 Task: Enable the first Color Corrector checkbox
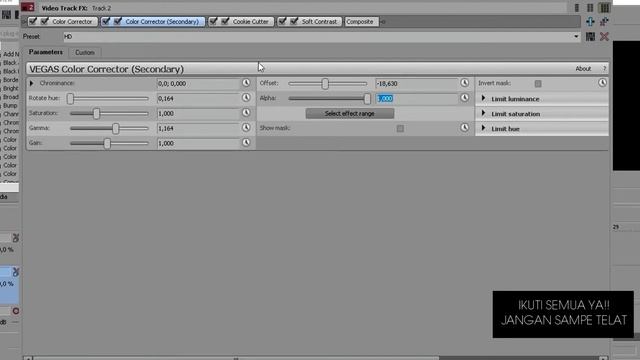(33, 21)
